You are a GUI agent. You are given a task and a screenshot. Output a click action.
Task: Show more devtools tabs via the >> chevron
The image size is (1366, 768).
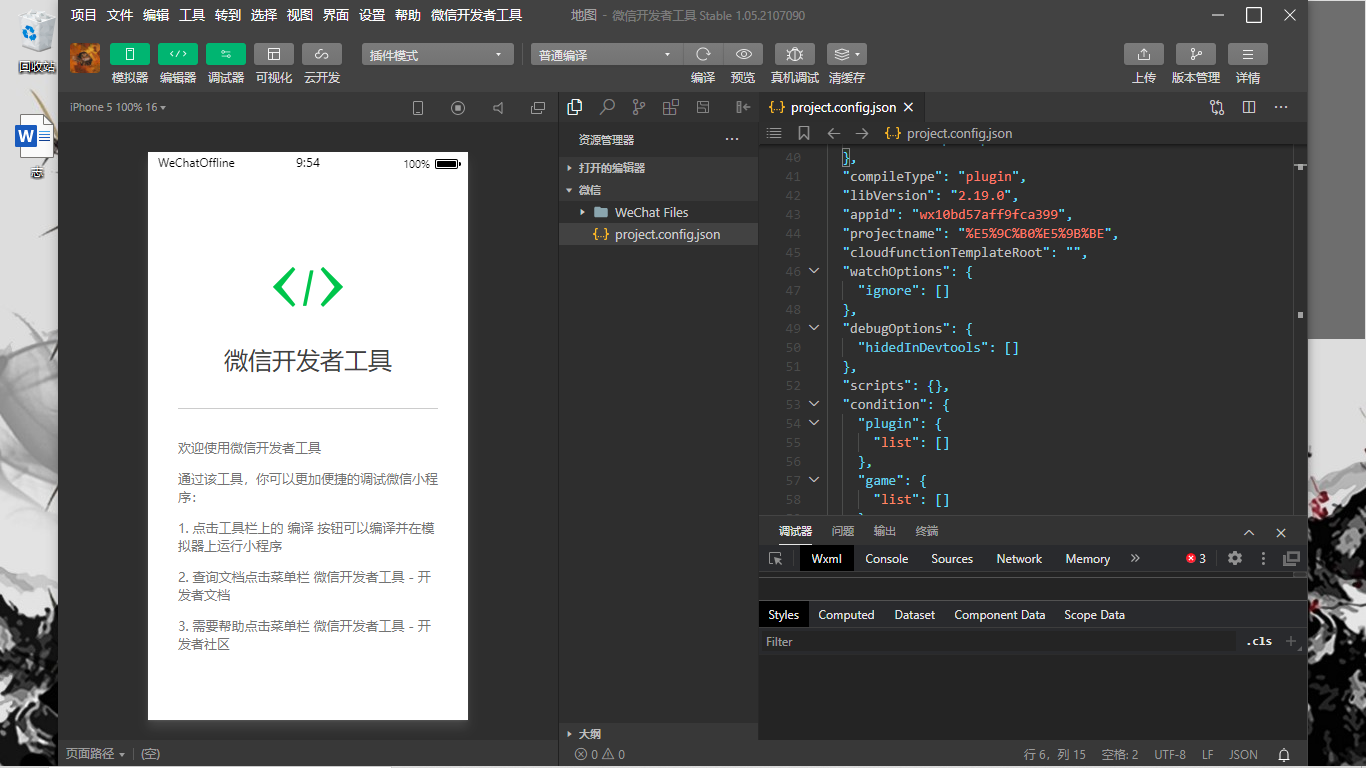1135,559
